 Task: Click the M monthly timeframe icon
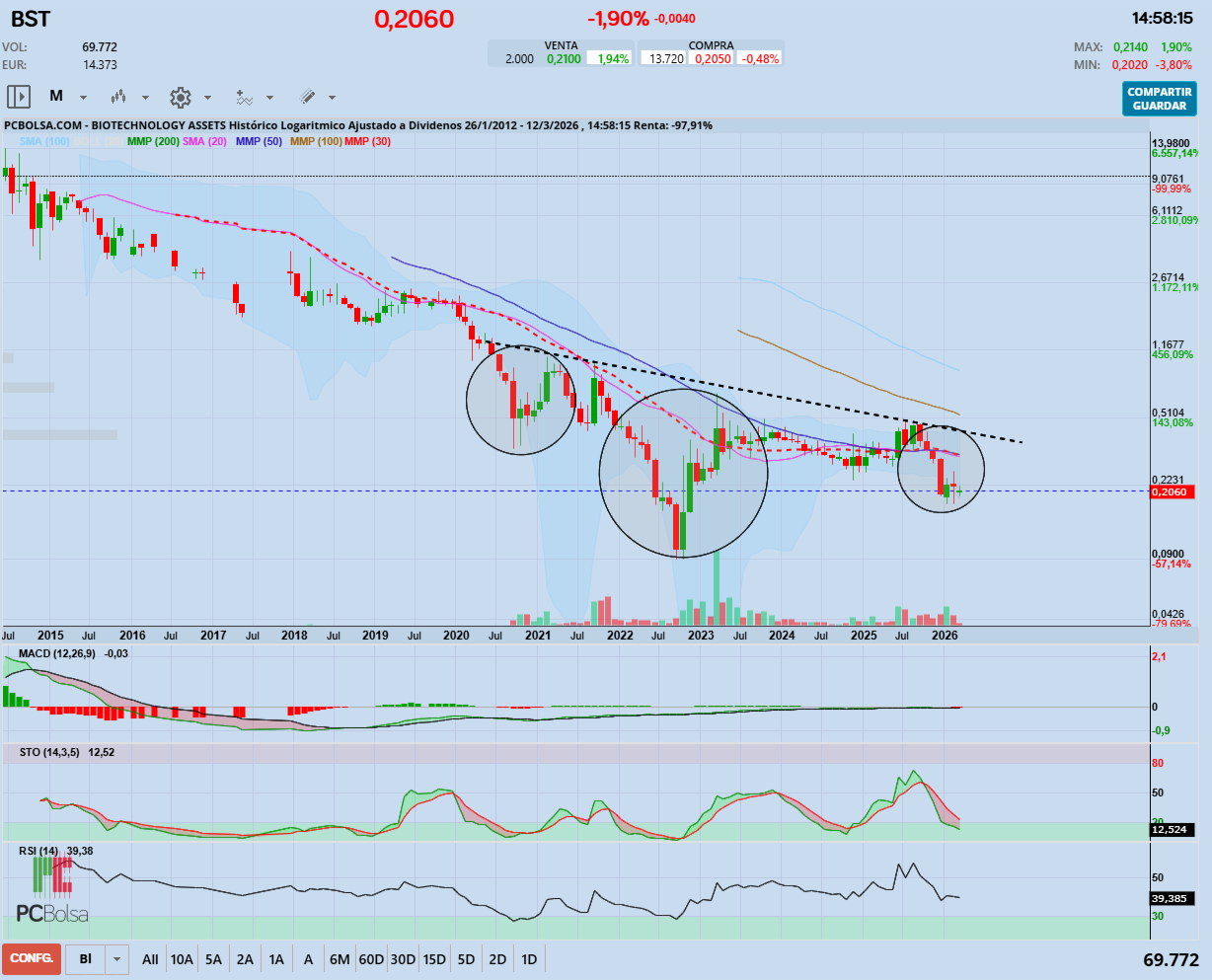coord(56,97)
